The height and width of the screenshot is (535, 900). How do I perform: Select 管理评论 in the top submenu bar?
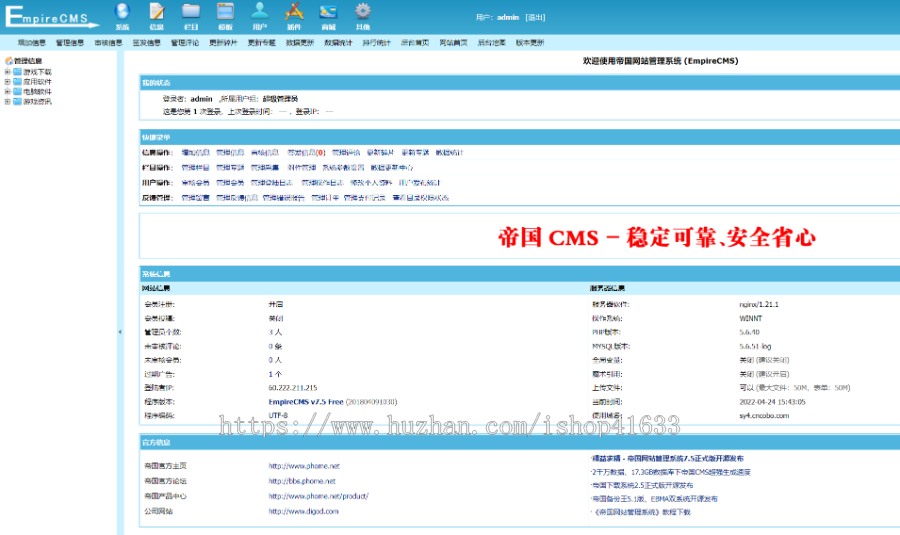[185, 42]
